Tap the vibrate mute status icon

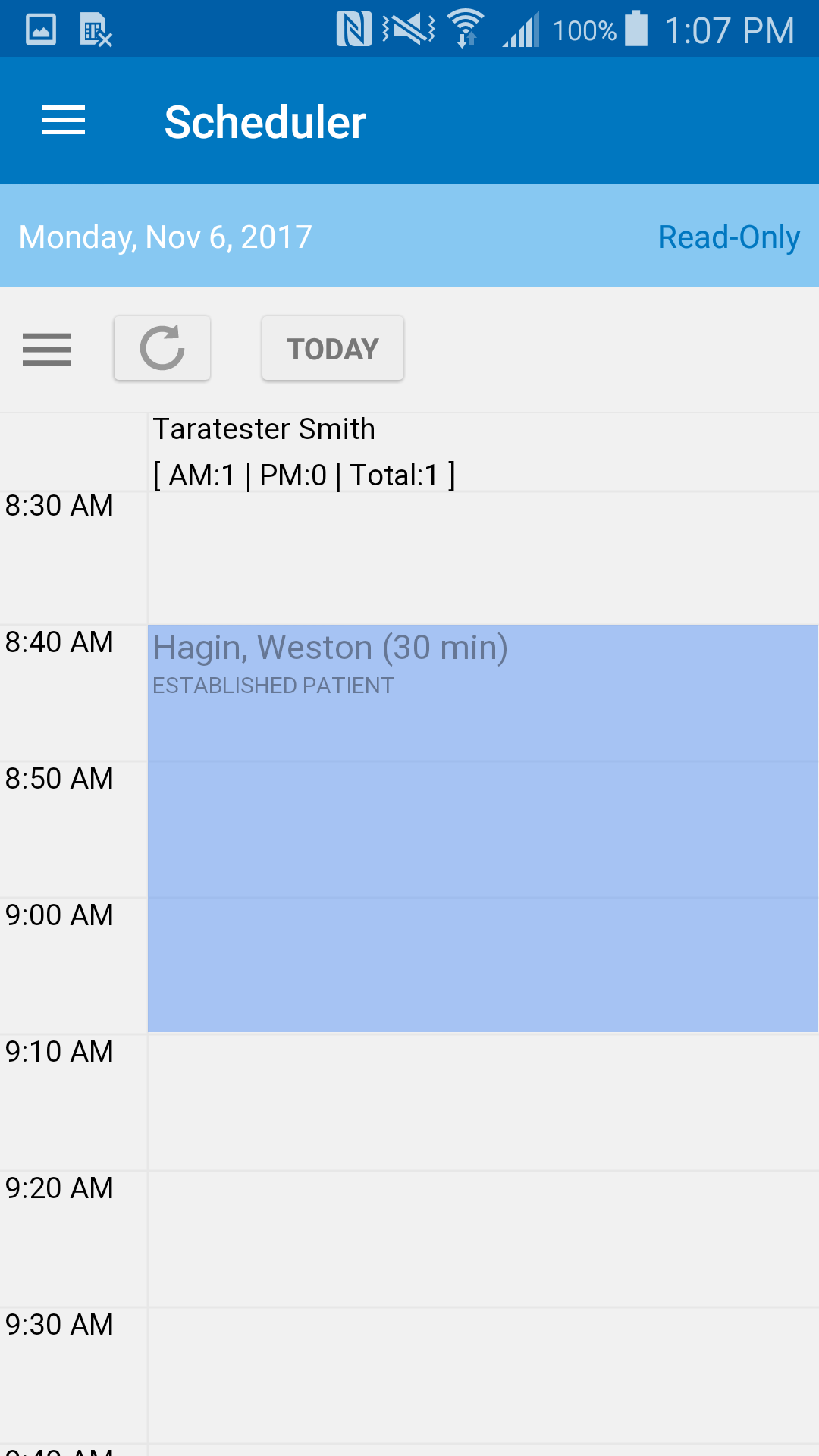(409, 30)
